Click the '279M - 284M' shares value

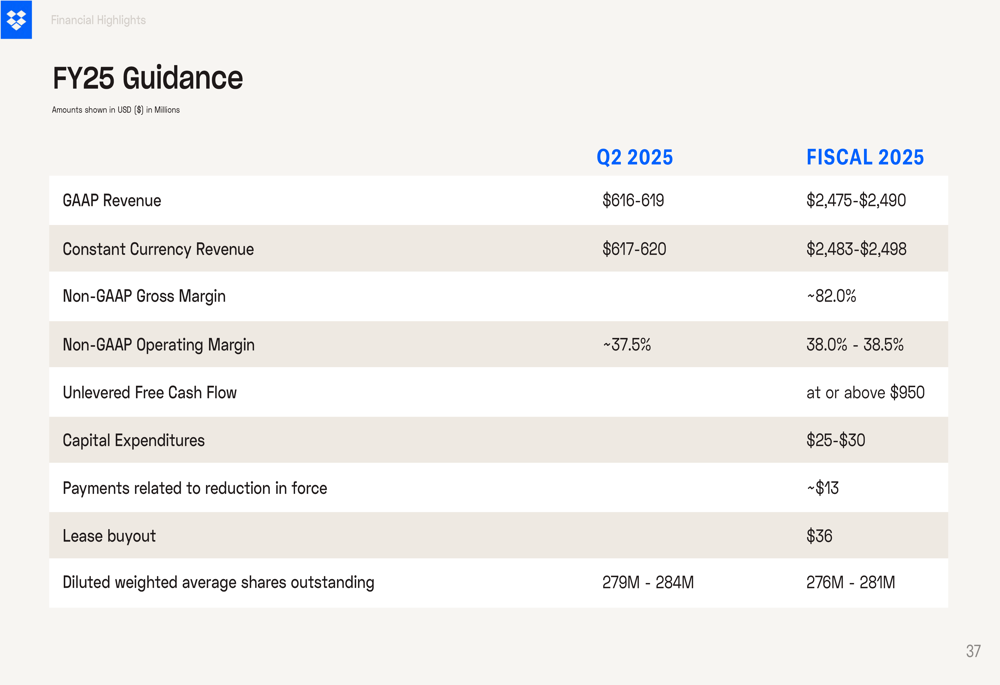[648, 582]
